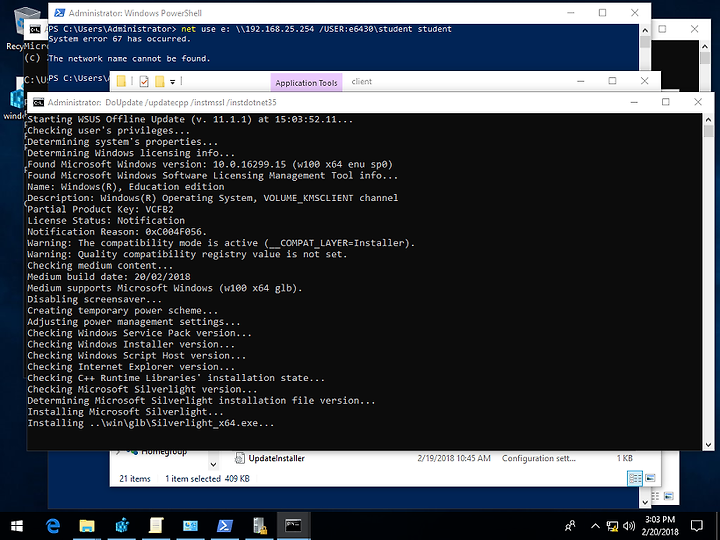Click New folder icon in quick access toolbar
This screenshot has width=720, height=540.
tap(159, 81)
